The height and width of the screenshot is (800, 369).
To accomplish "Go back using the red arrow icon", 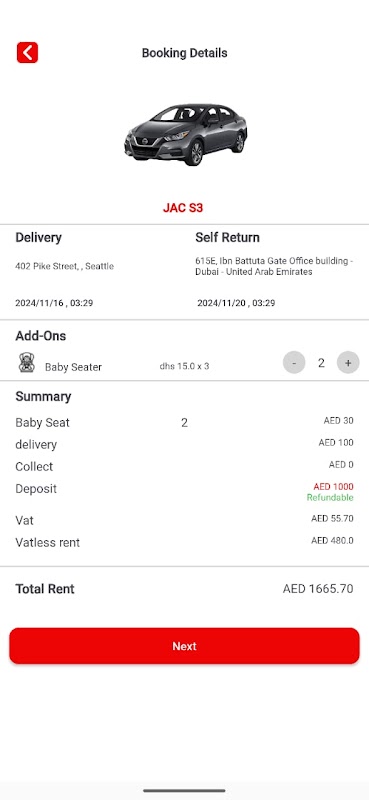I will pyautogui.click(x=27, y=53).
